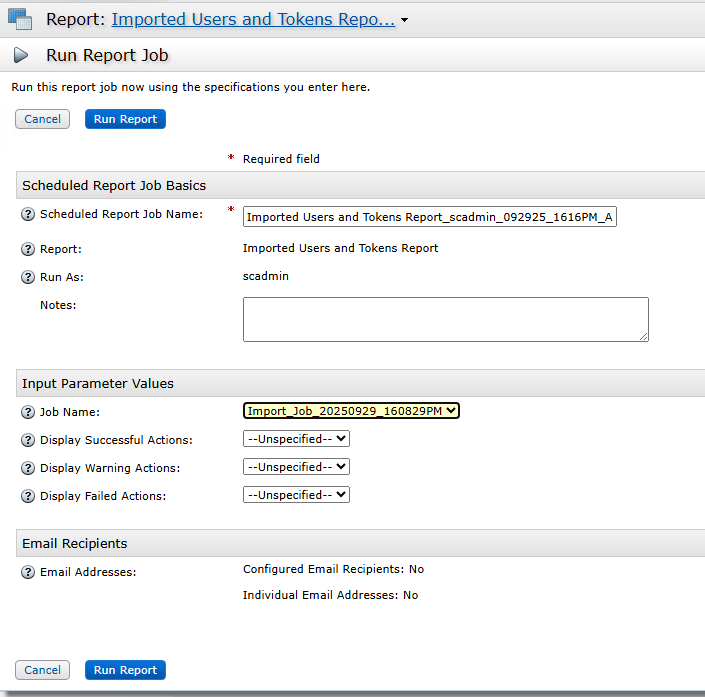
Task: Click inside the Notes text area
Action: (445, 319)
